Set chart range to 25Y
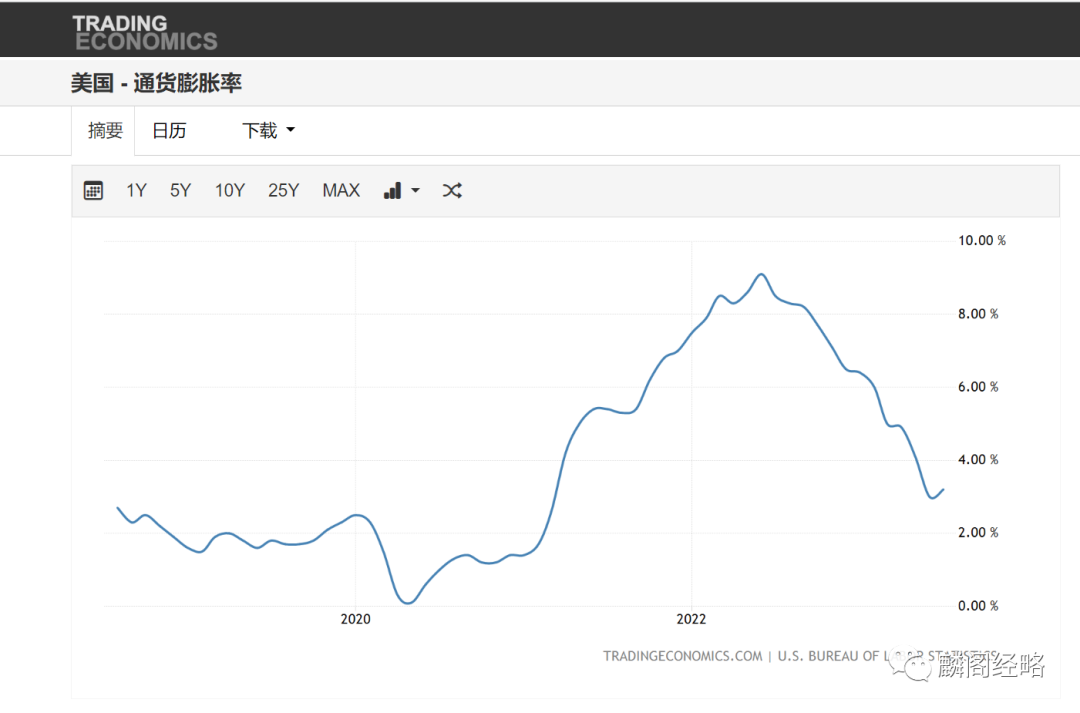1080x713 pixels. (x=284, y=191)
